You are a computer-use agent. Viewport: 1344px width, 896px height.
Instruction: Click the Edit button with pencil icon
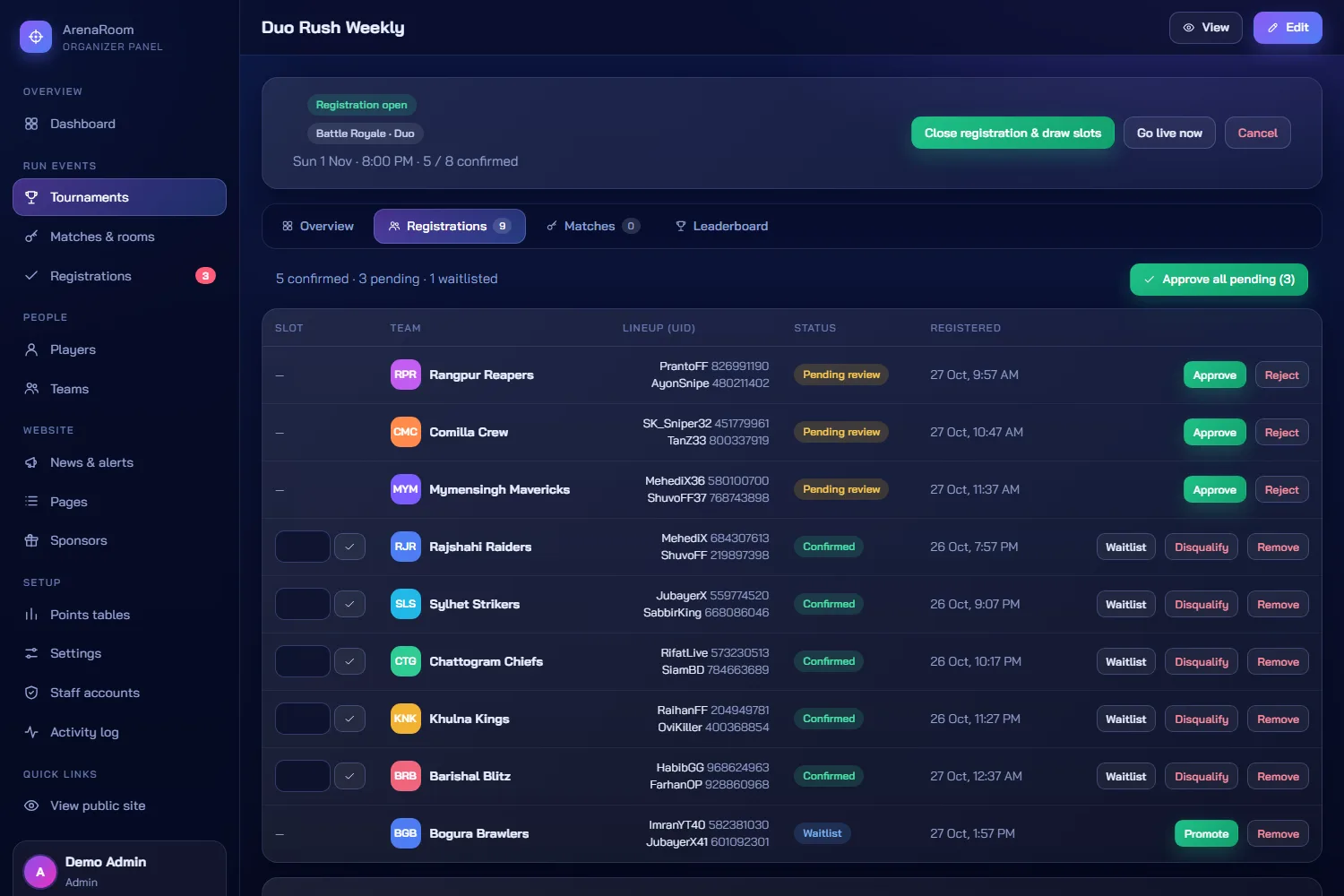point(1288,28)
